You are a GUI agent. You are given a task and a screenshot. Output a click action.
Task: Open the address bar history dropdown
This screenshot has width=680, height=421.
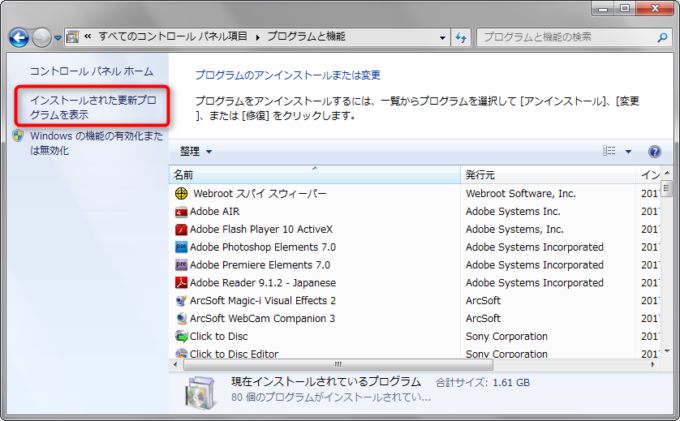pos(439,38)
